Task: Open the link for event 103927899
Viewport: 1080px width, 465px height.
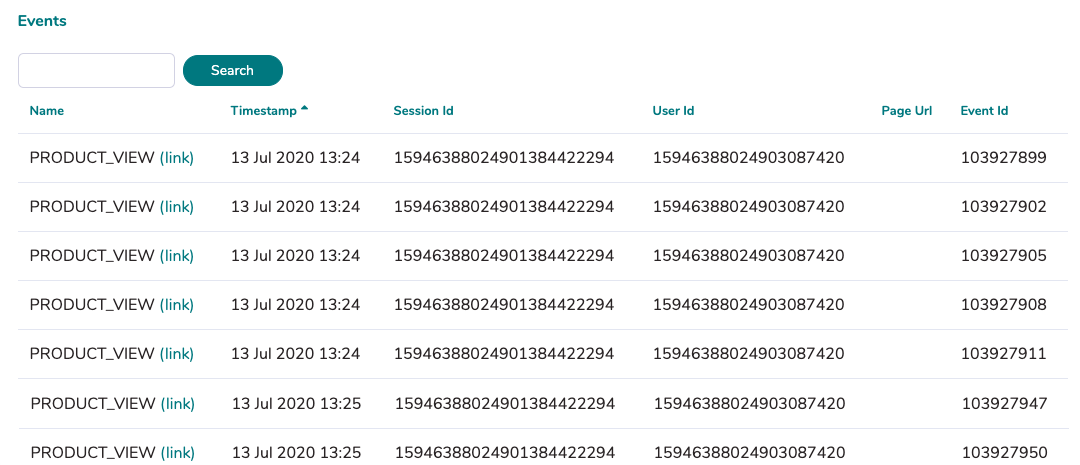Action: 177,158
